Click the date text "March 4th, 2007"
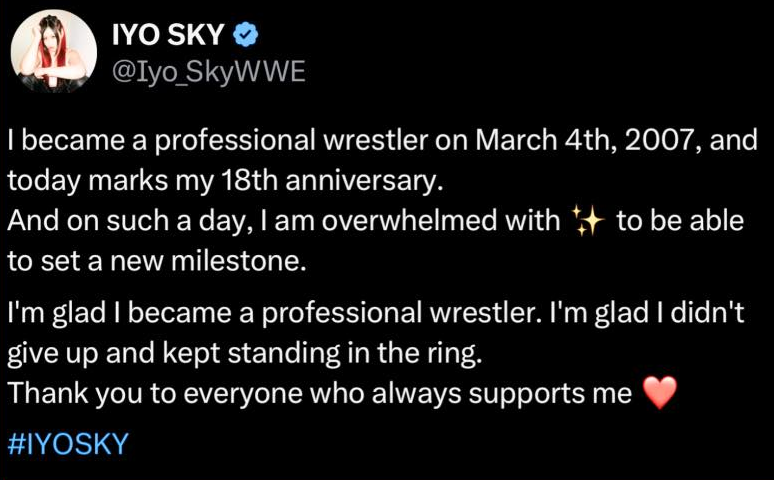 (x=588, y=140)
